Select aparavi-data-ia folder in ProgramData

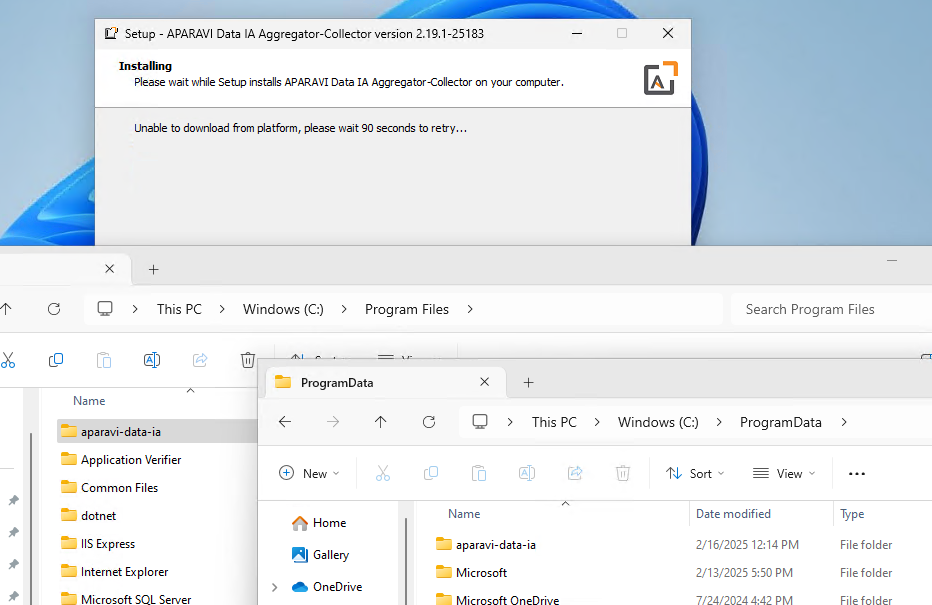pos(486,544)
